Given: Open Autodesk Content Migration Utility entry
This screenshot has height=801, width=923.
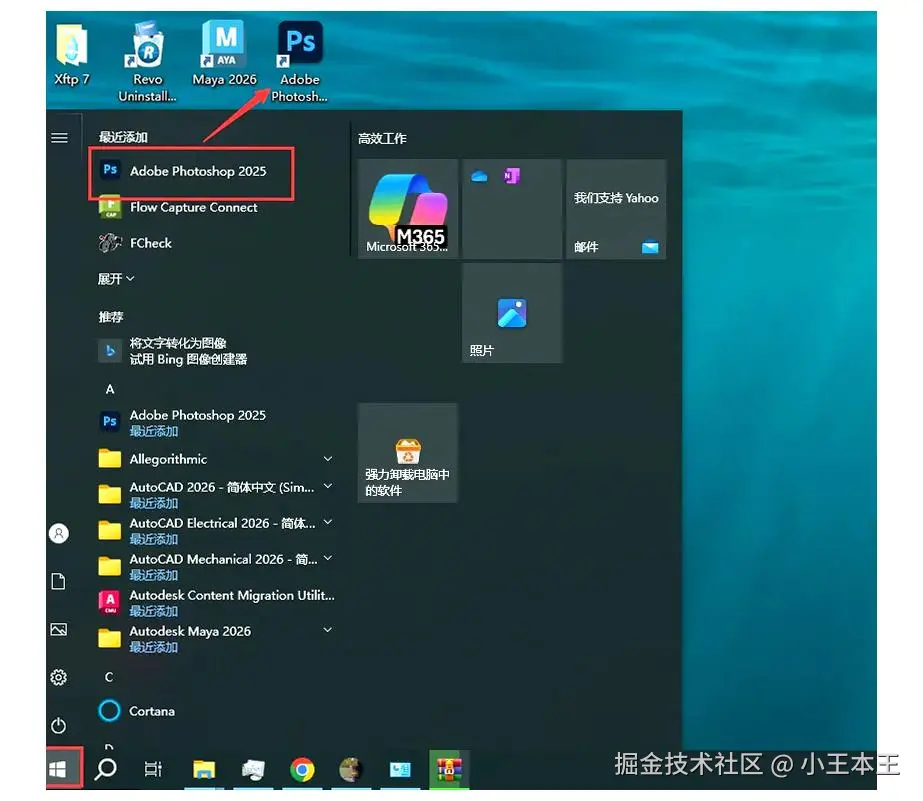Looking at the screenshot, I should 217,603.
